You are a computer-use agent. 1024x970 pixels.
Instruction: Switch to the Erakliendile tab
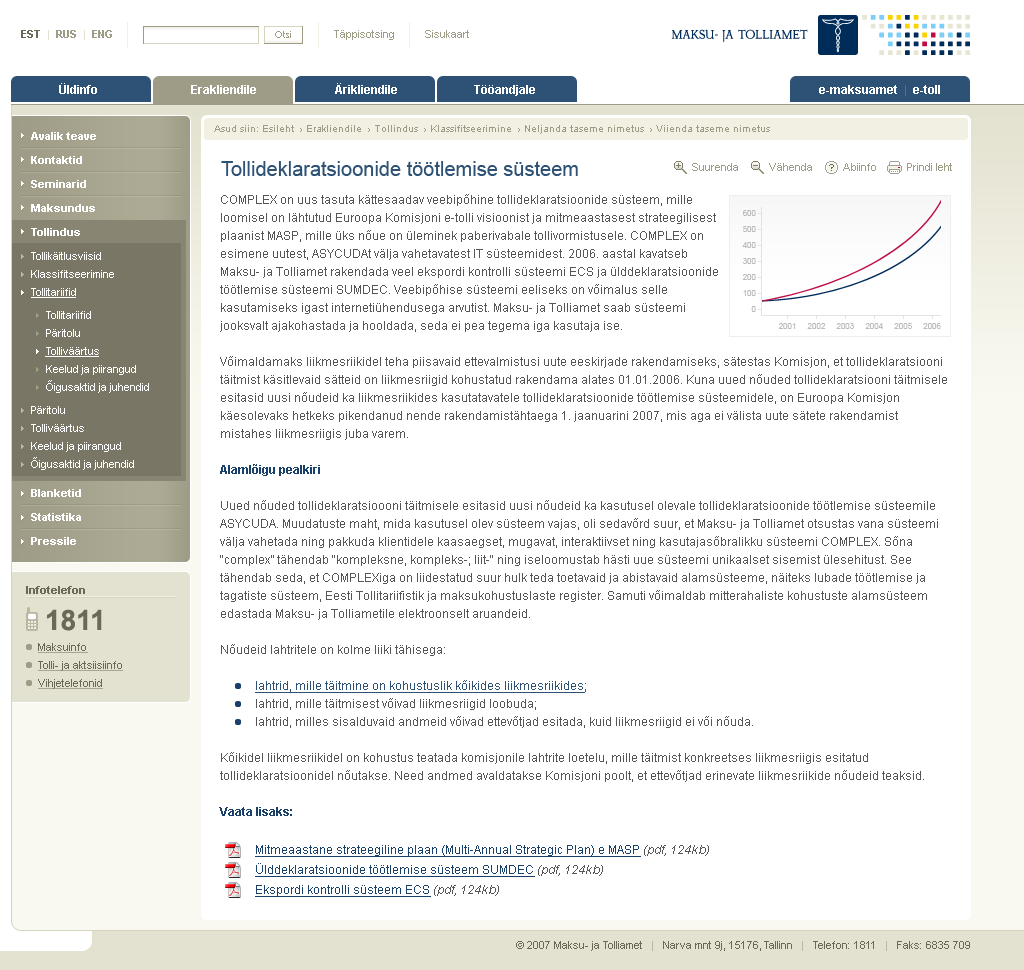tap(223, 90)
